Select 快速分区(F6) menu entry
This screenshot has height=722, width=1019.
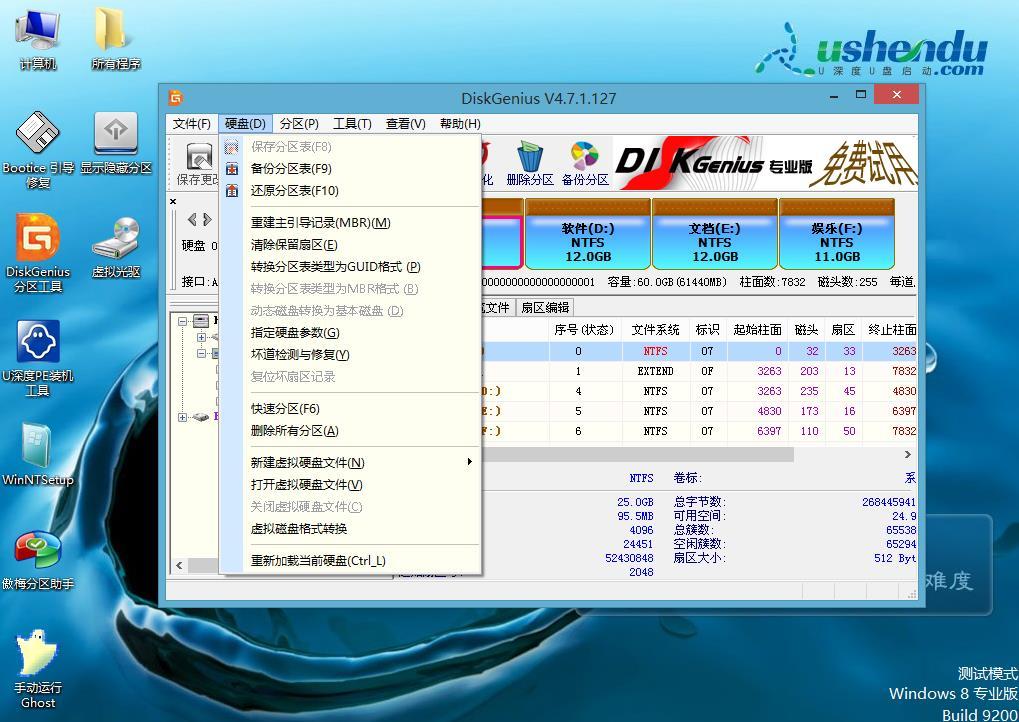click(350, 409)
